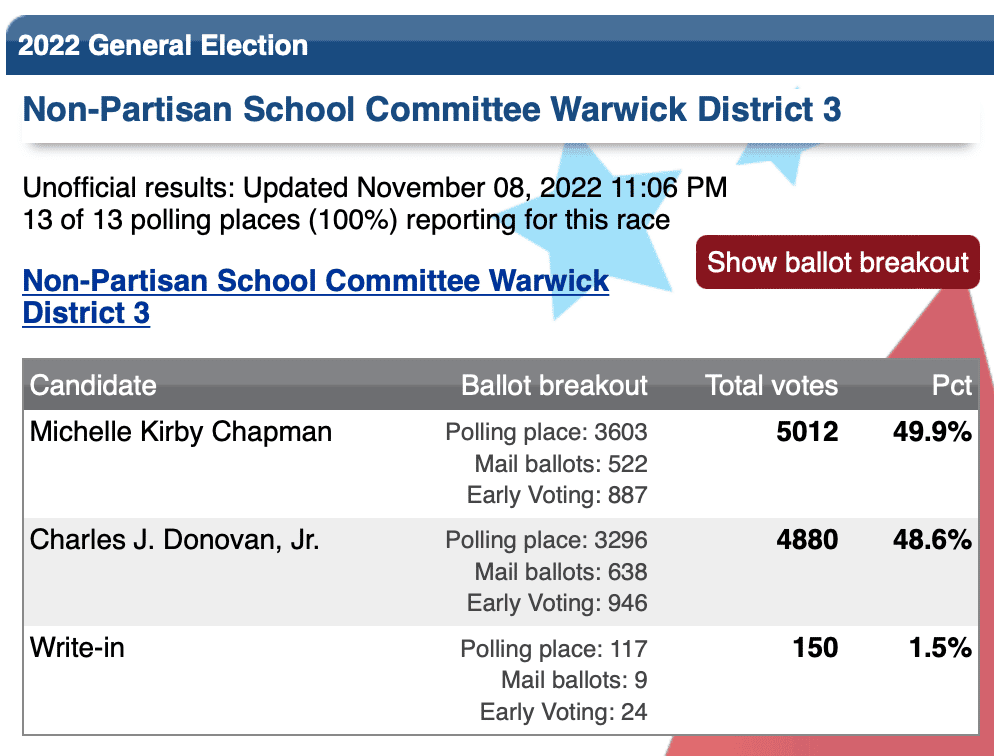Screen dimensions: 994x756
Task: Click the Ballot breakout column header
Action: (554, 385)
